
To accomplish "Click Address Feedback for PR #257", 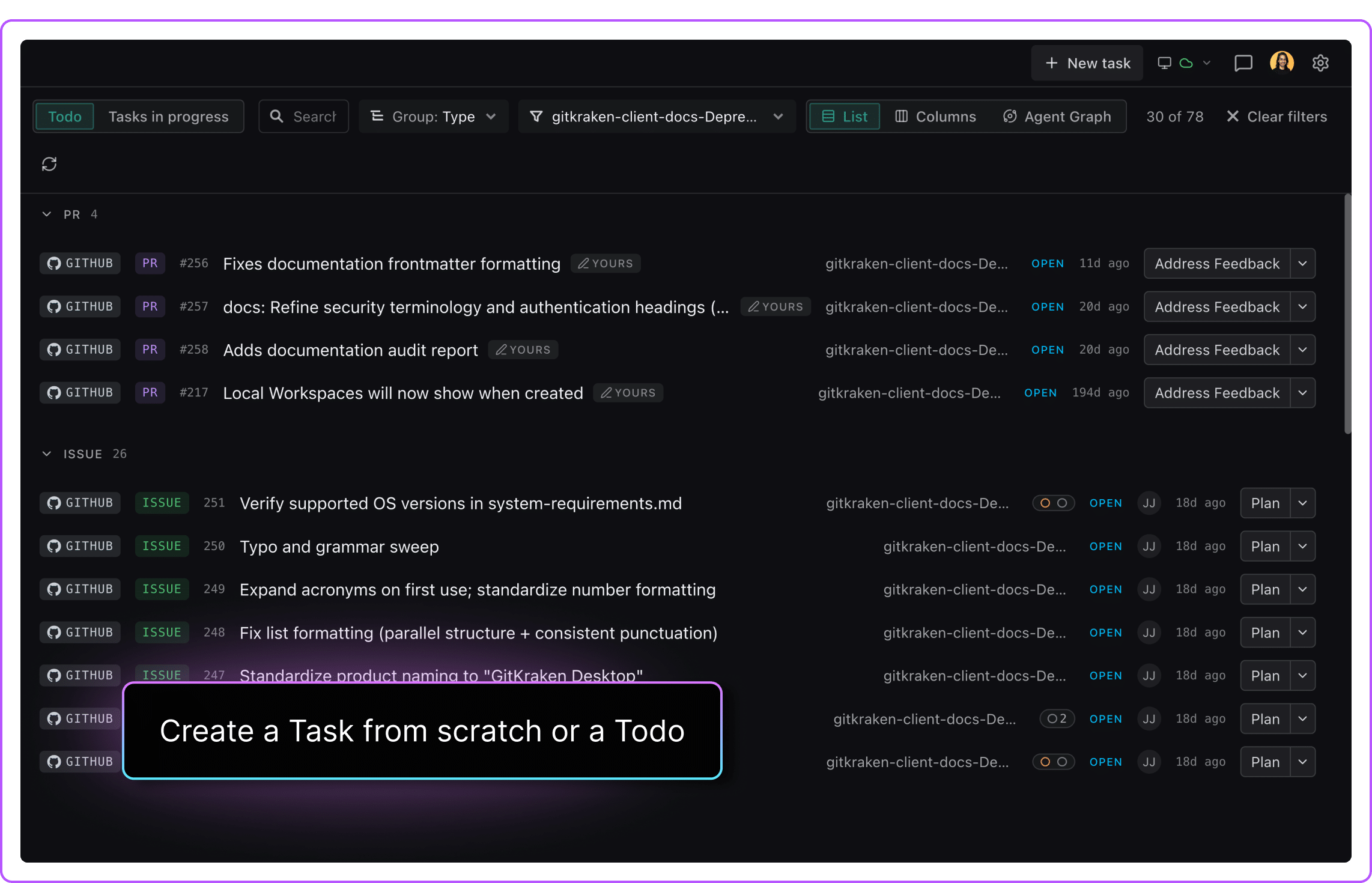I will point(1217,307).
